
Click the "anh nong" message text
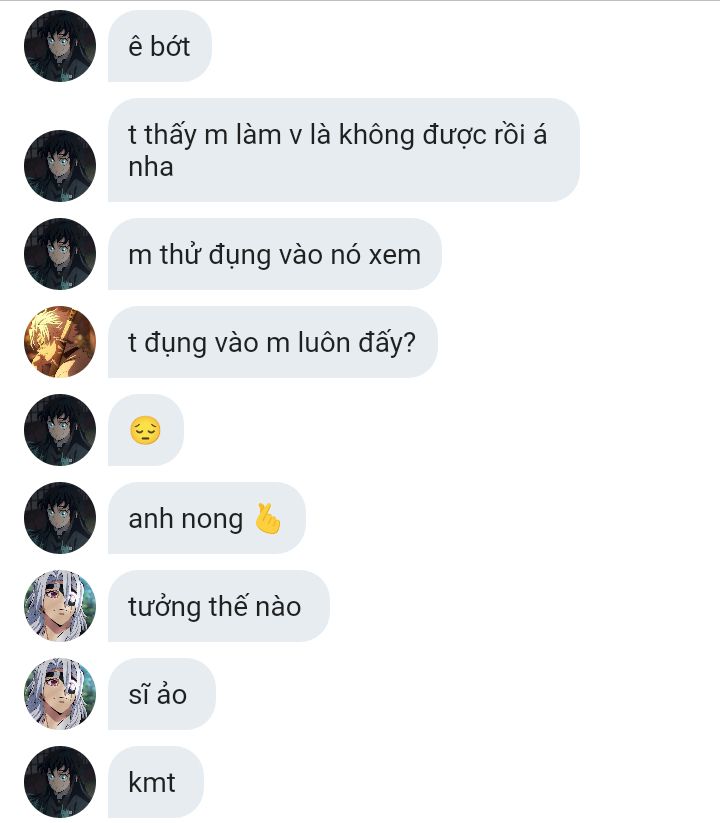click(186, 519)
